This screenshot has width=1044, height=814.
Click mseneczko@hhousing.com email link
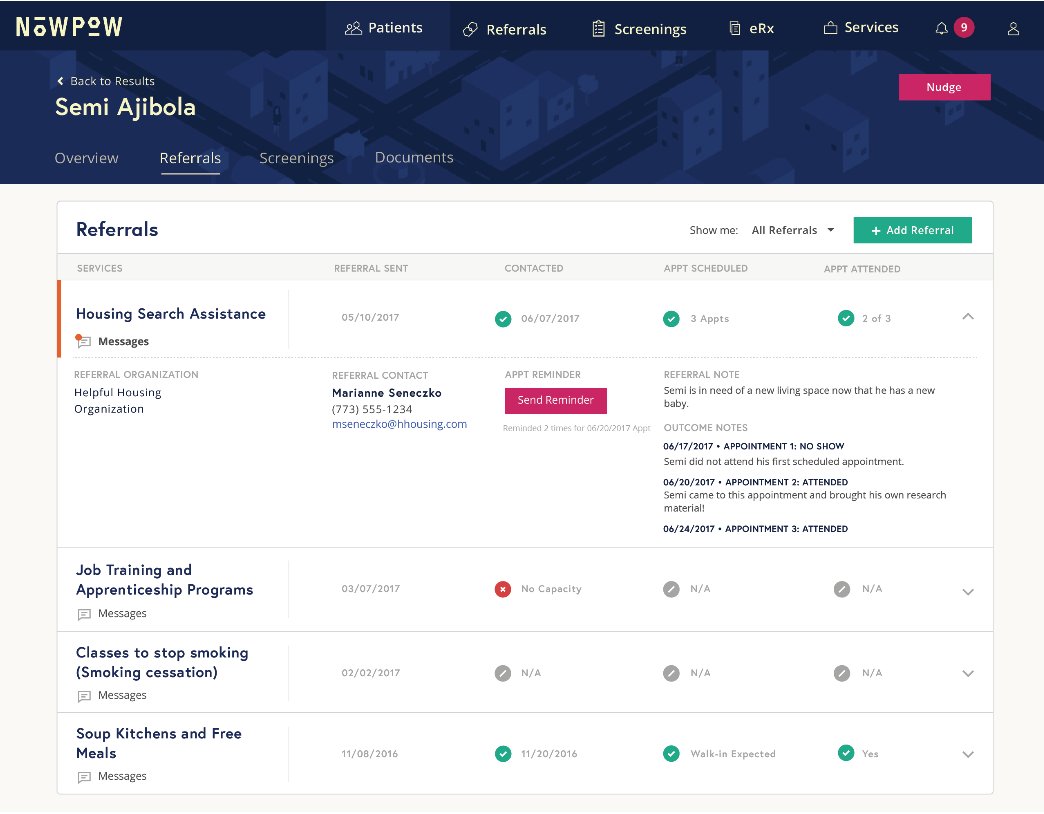click(x=399, y=425)
